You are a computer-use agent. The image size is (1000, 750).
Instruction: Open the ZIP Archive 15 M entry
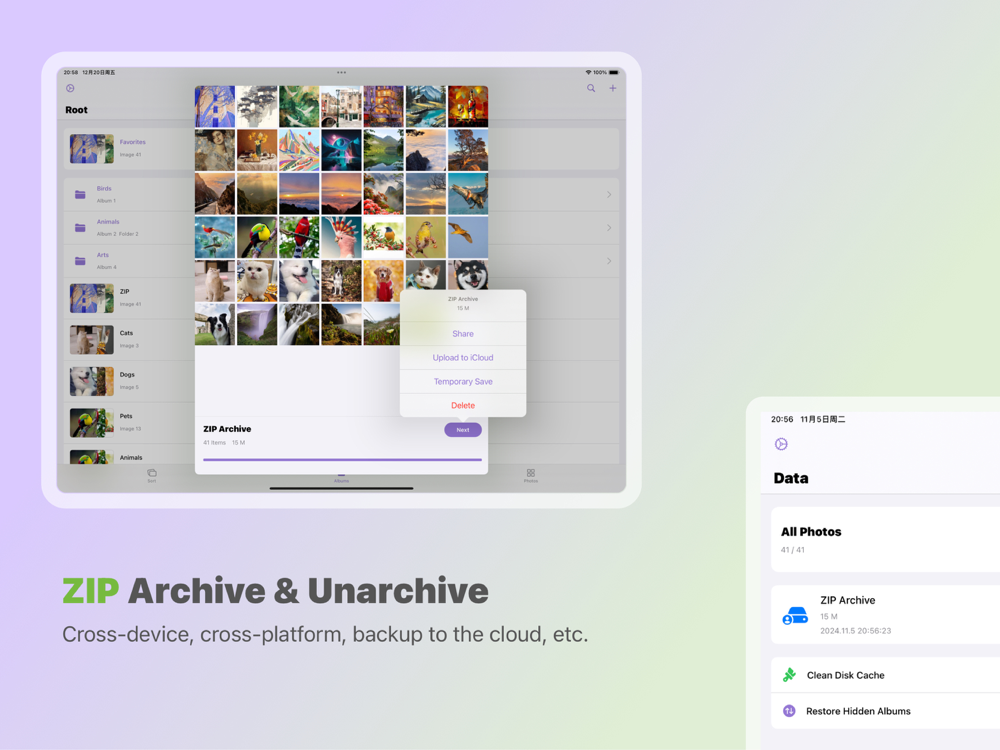tap(885, 615)
